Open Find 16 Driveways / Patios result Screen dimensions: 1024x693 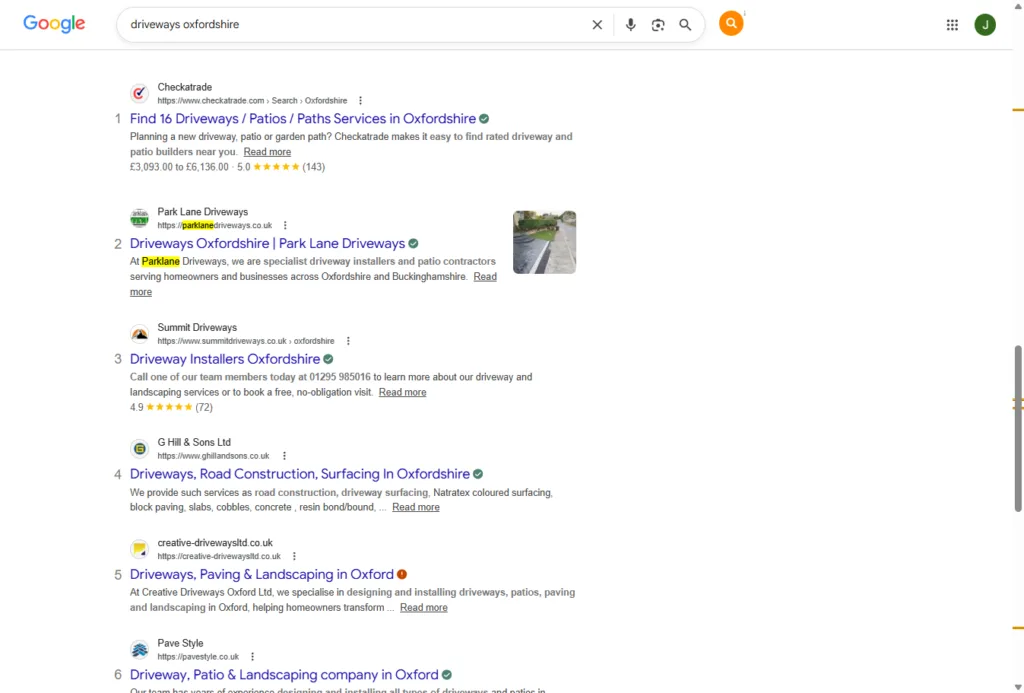303,119
